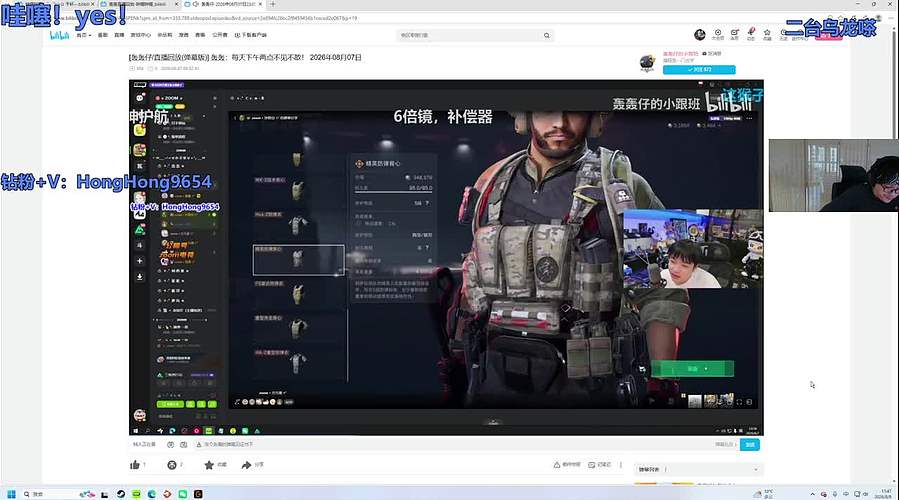Open the 游戏中心 link in bilibili navigation
The image size is (899, 500).
pos(140,36)
